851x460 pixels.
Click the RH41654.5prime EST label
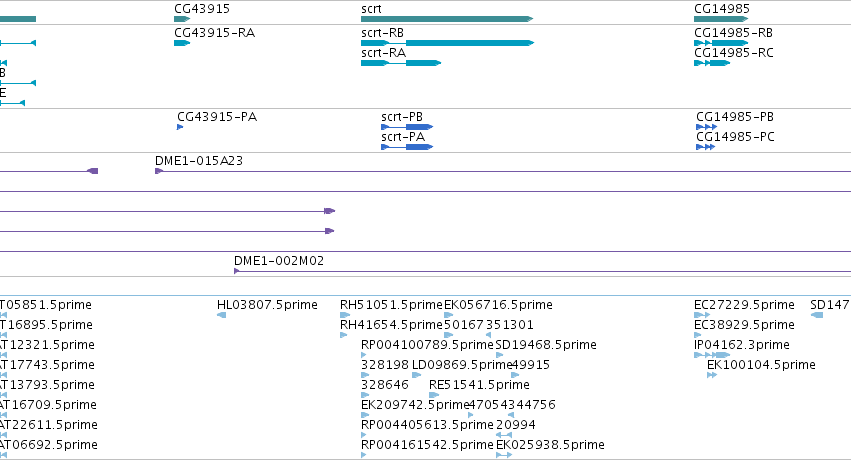[x=391, y=325]
